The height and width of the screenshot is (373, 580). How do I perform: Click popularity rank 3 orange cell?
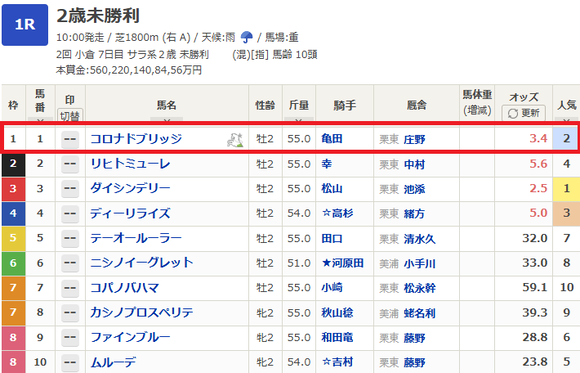click(x=566, y=213)
